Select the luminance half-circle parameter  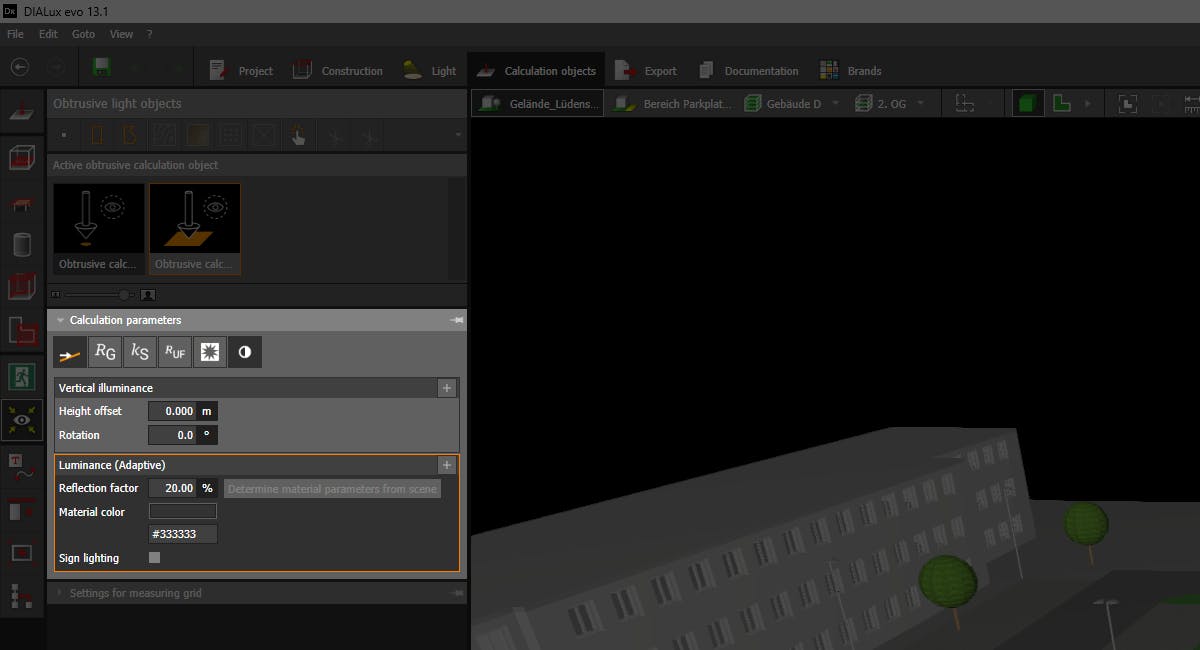(245, 352)
